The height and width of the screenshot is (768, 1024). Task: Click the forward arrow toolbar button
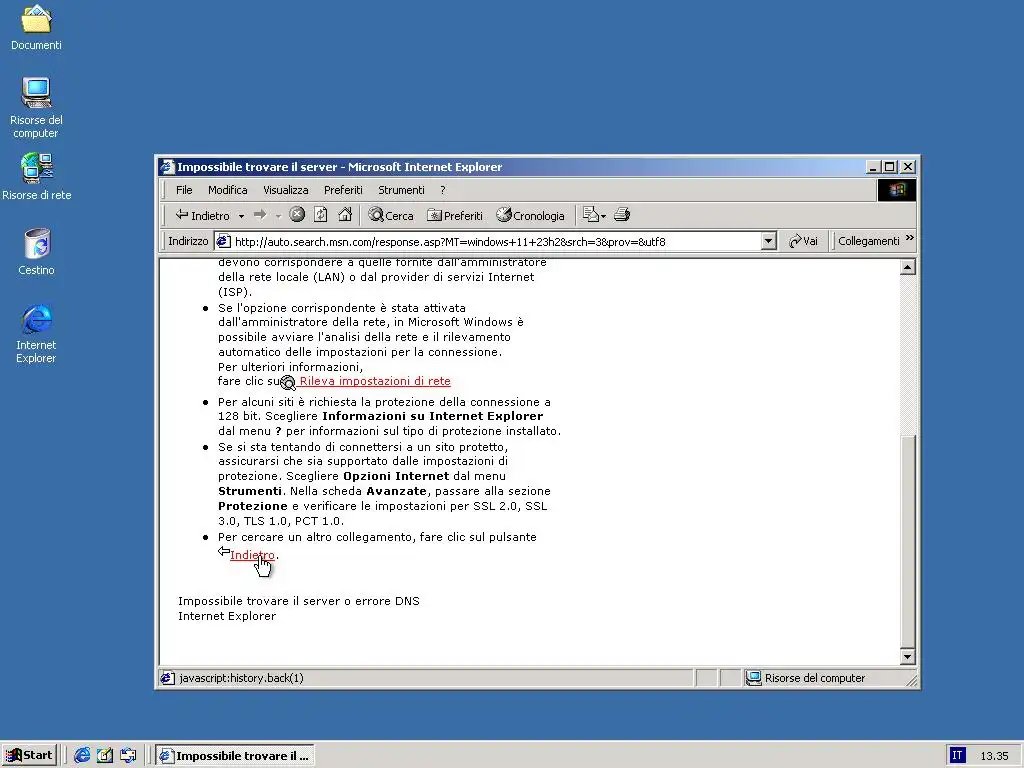260,215
